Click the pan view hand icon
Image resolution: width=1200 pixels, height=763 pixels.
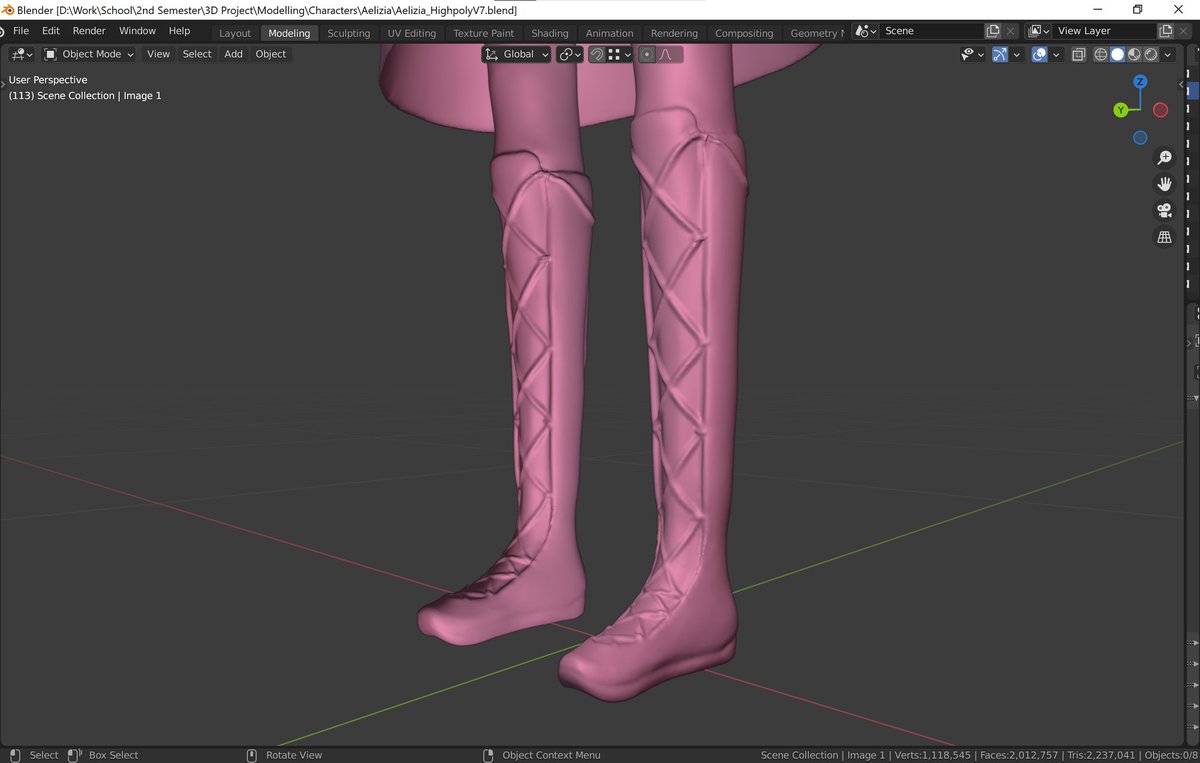[x=1164, y=184]
